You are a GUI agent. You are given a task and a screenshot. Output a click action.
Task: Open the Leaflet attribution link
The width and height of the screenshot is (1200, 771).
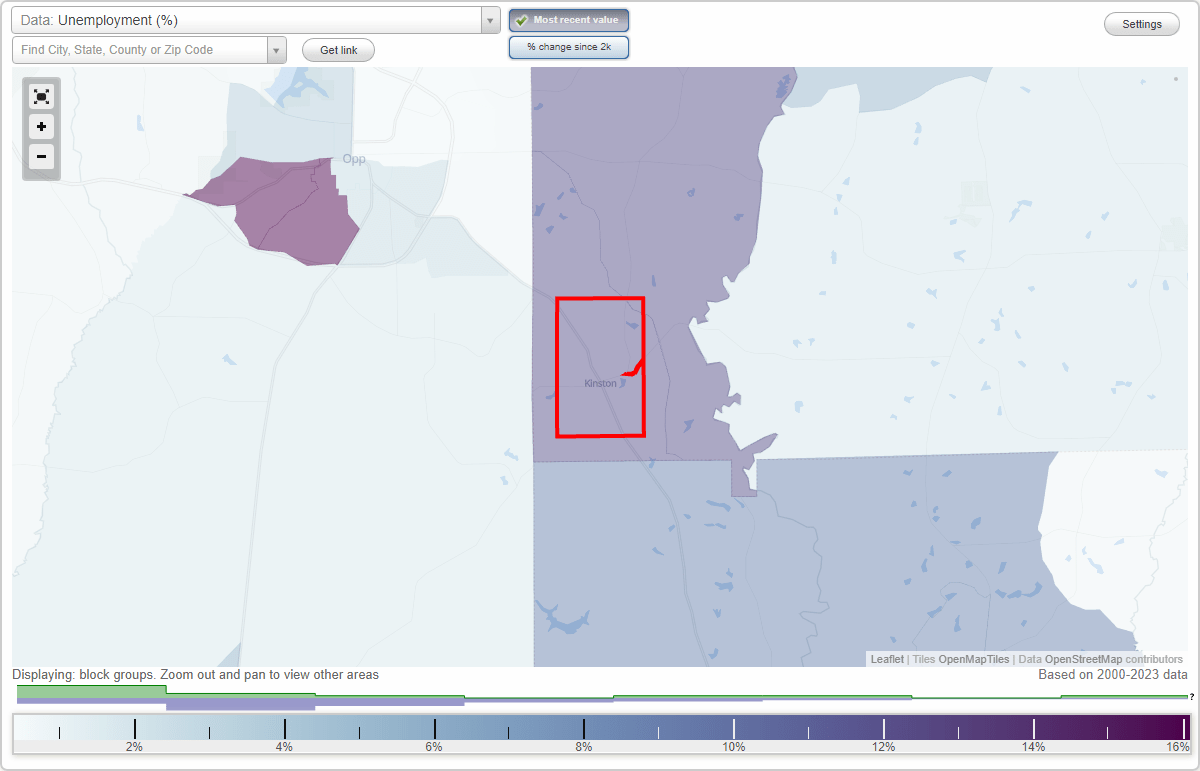pos(887,659)
